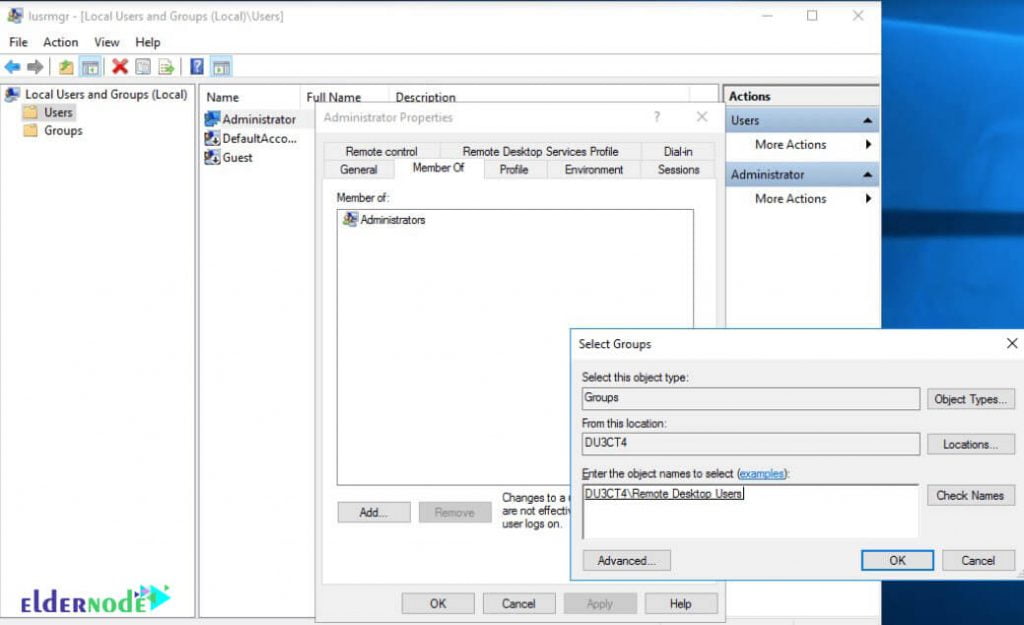Click the Export List toolbar icon
The height and width of the screenshot is (625, 1024).
[167, 67]
